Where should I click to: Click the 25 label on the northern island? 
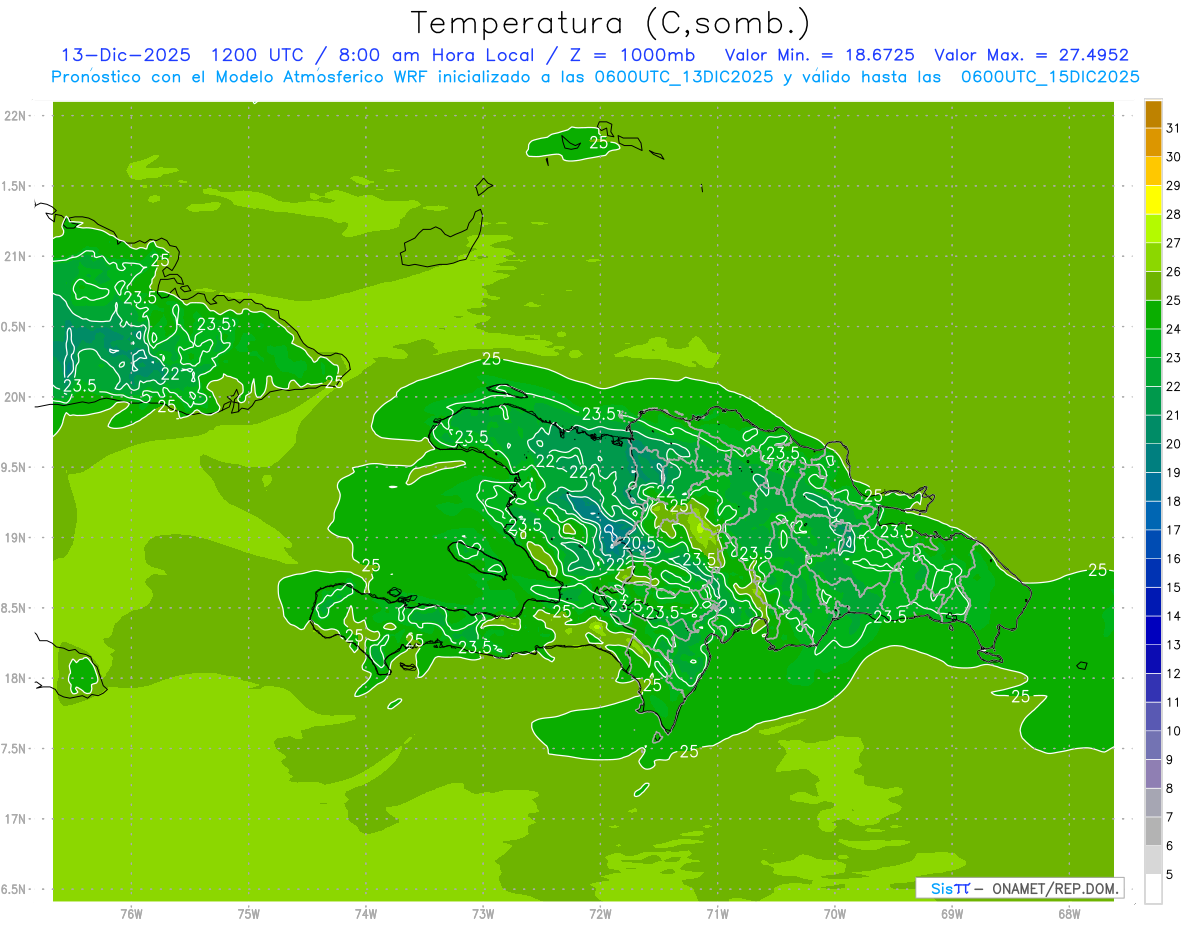point(598,143)
